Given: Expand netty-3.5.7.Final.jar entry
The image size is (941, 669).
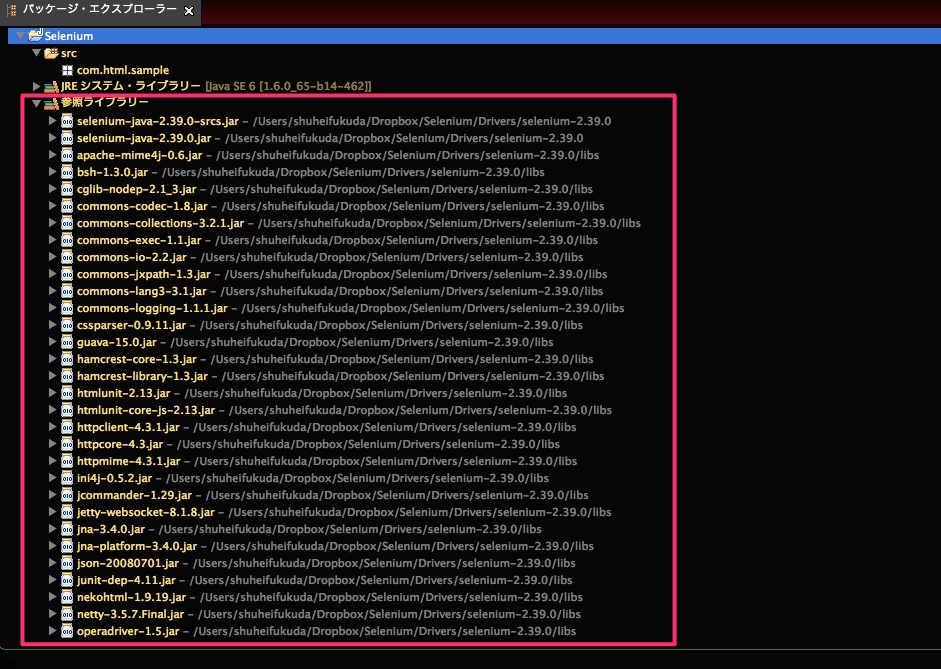Looking at the screenshot, I should click(x=52, y=614).
